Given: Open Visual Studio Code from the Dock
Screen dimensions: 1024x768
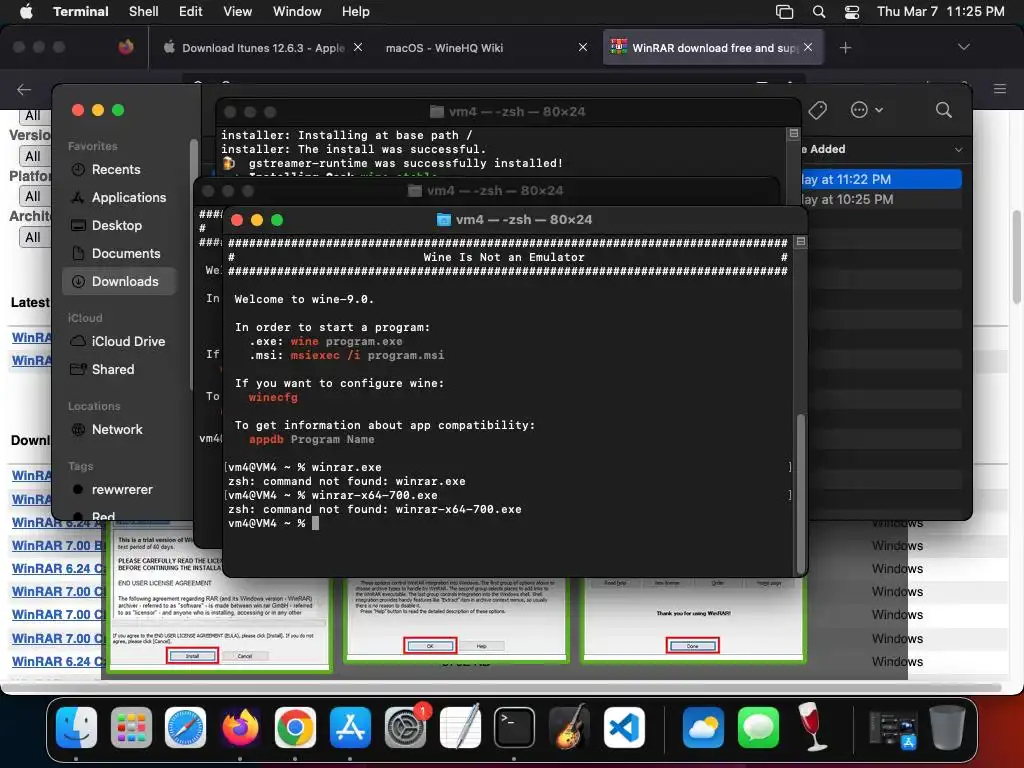Looking at the screenshot, I should (624, 727).
